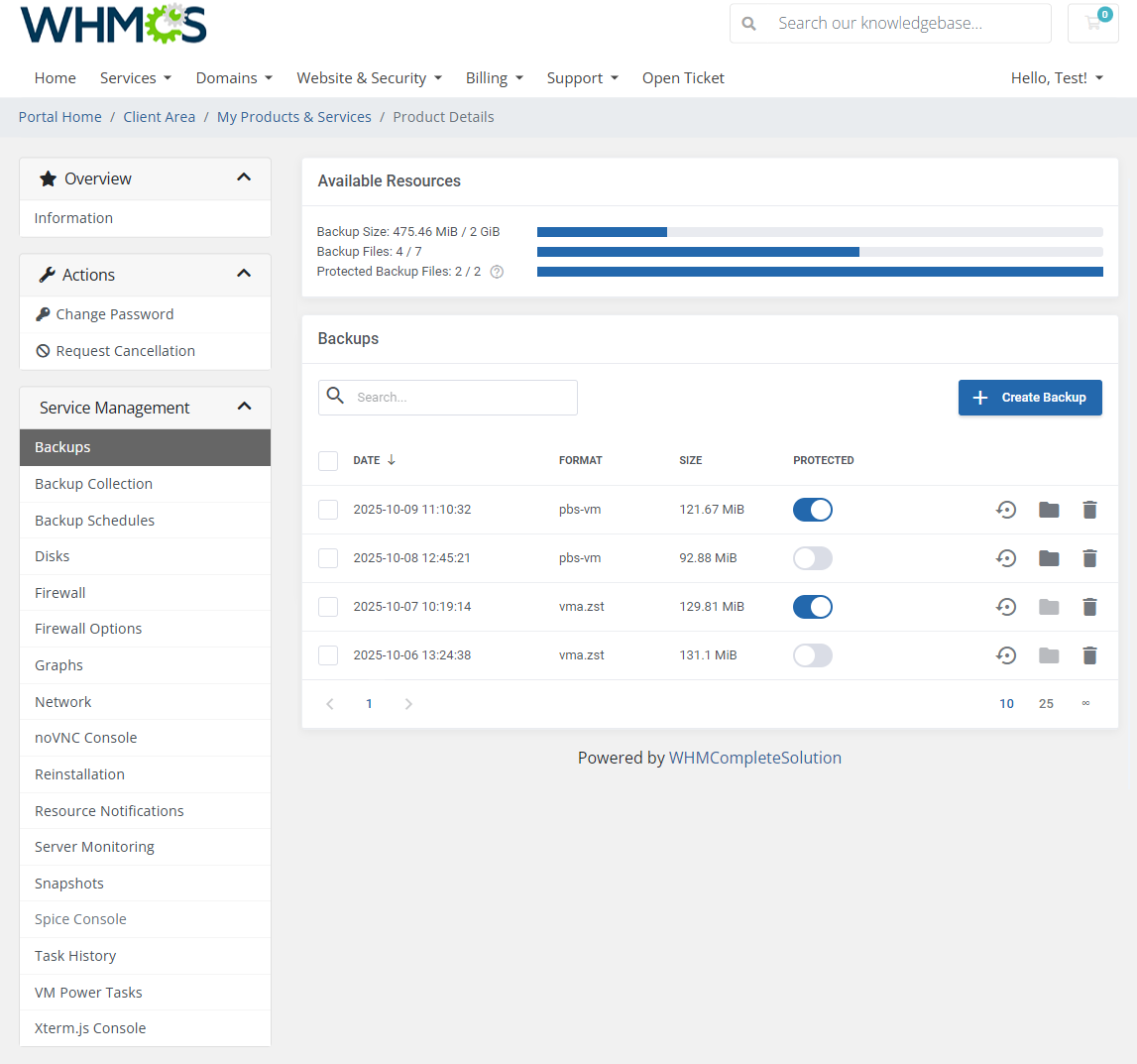Image resolution: width=1137 pixels, height=1064 pixels.
Task: Browse files of the 2025-10-08 backup
Action: (x=1049, y=557)
